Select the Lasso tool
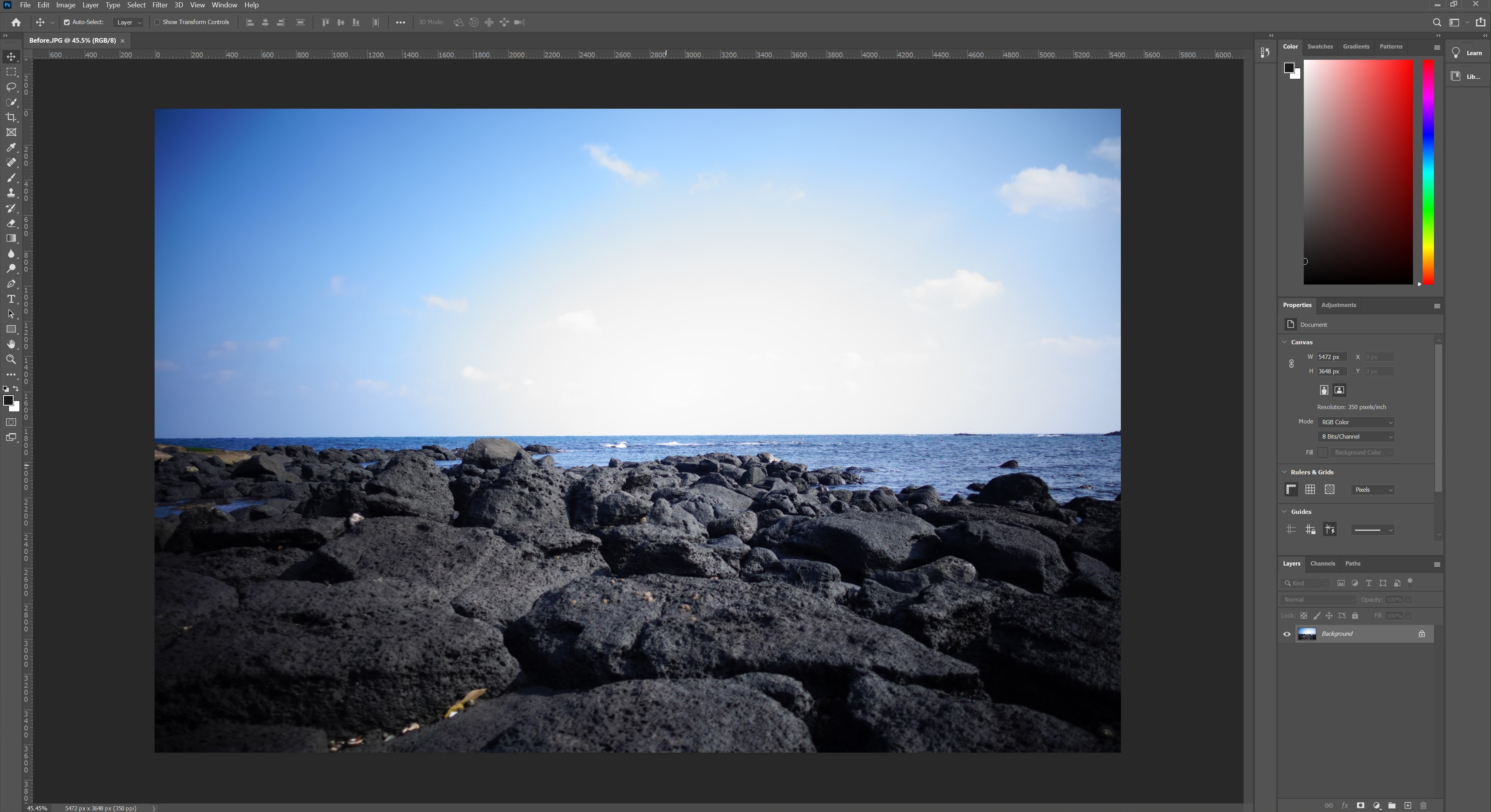The width and height of the screenshot is (1491, 812). pyautogui.click(x=11, y=87)
